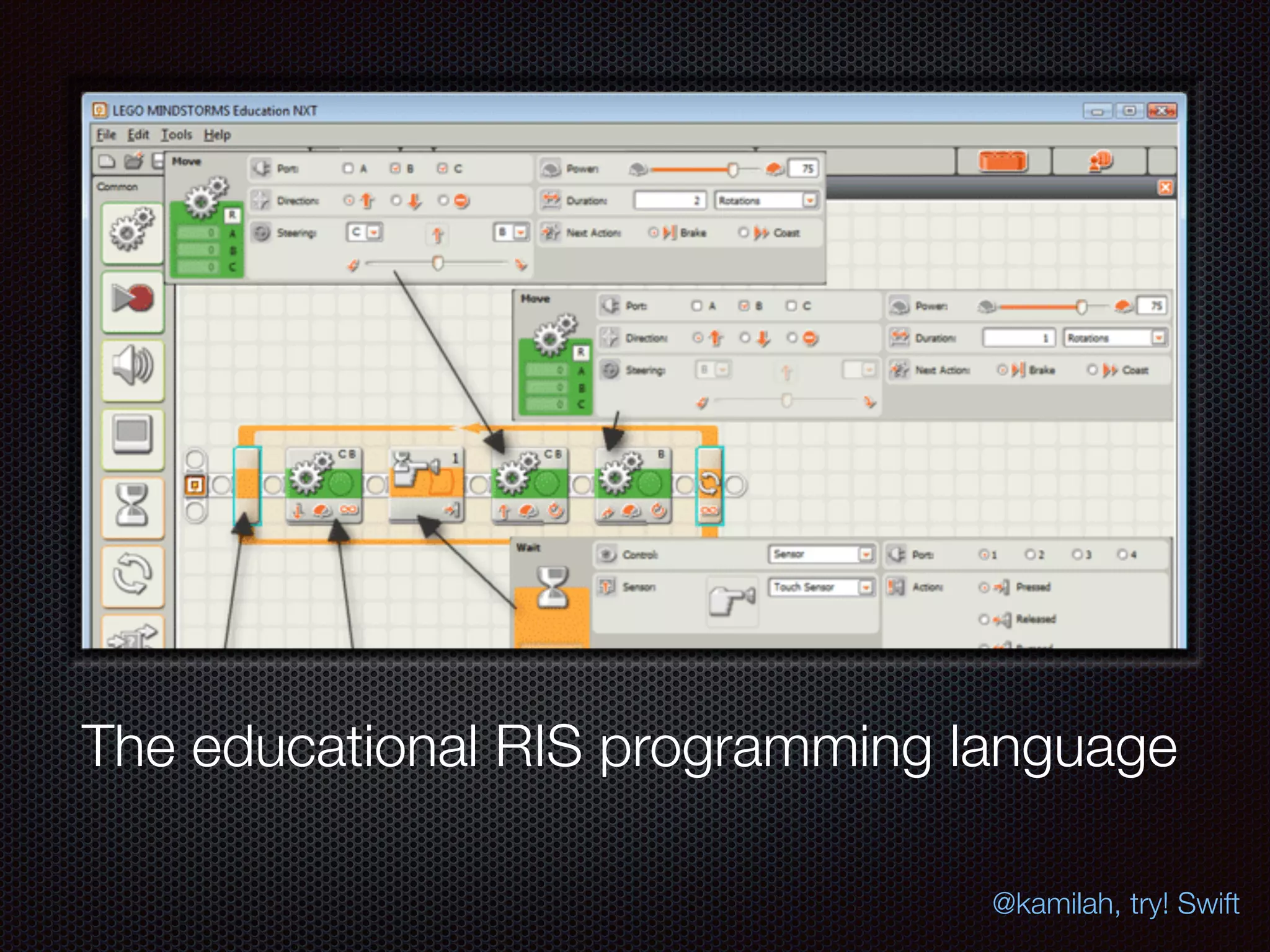Adjust steering slider in the duration 2 Move panel
Screen dimensions: 1270x952
point(438,263)
